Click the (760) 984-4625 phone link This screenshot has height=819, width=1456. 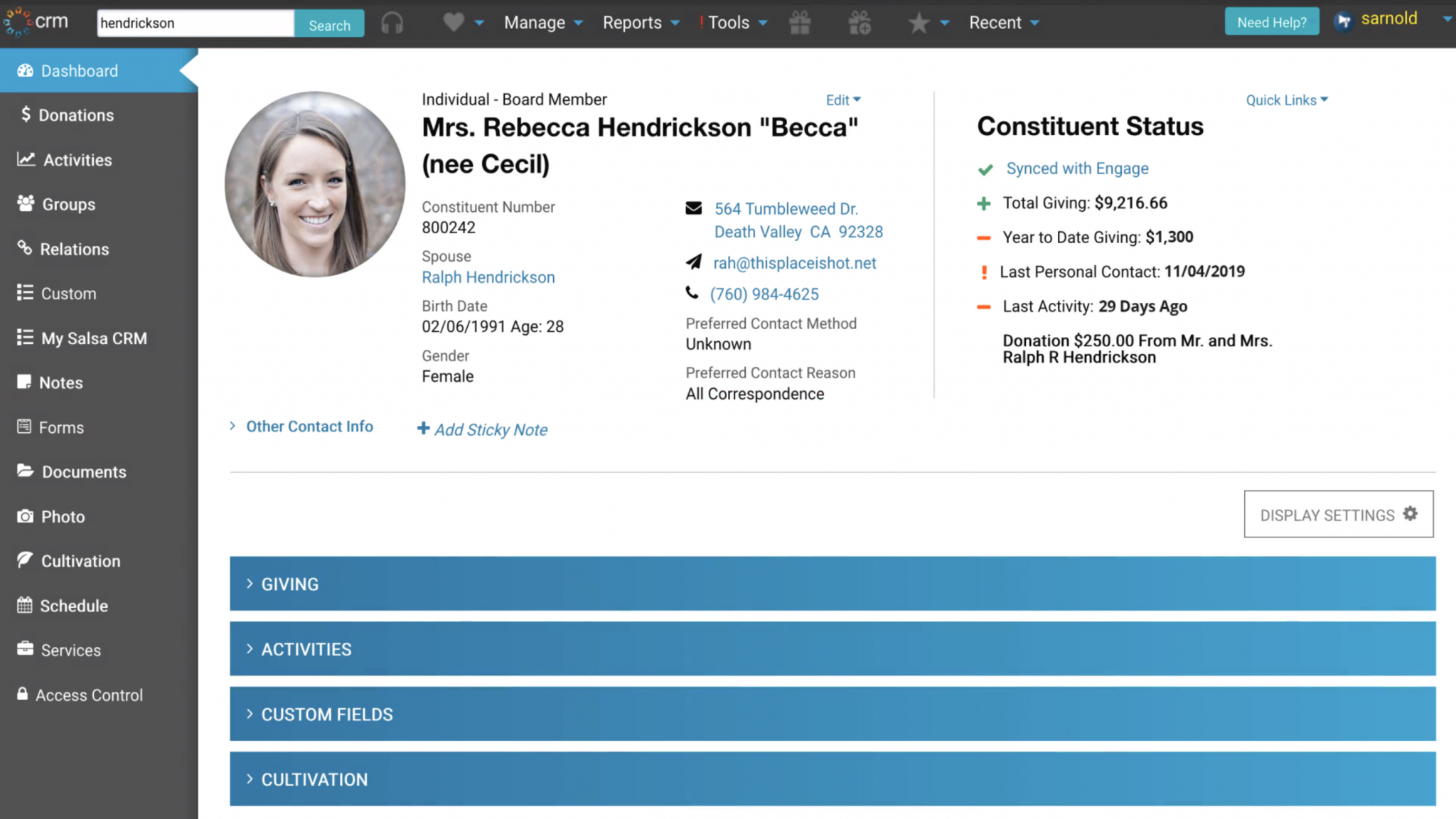pos(764,294)
